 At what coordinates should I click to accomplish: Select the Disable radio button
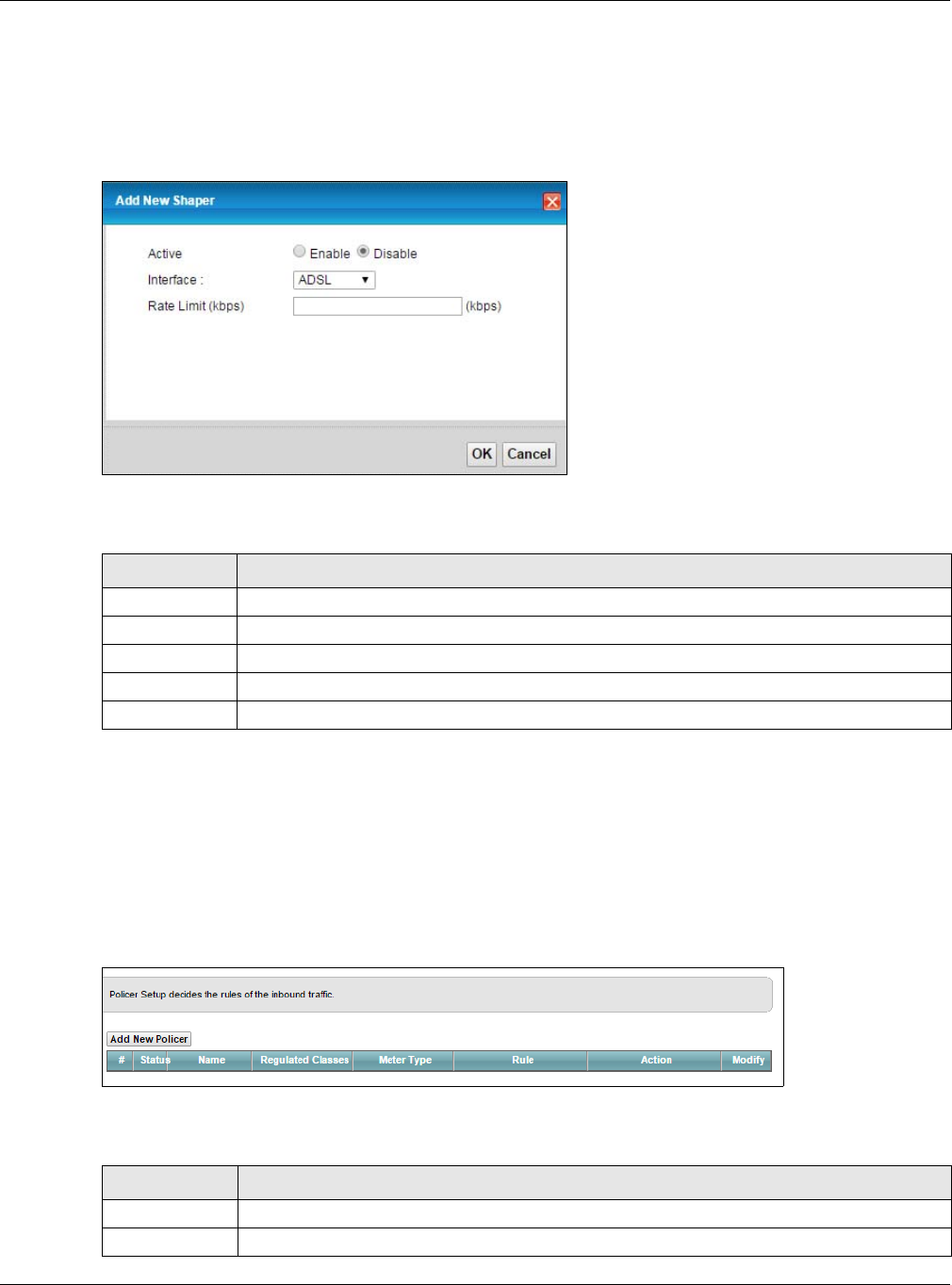pyautogui.click(x=363, y=252)
